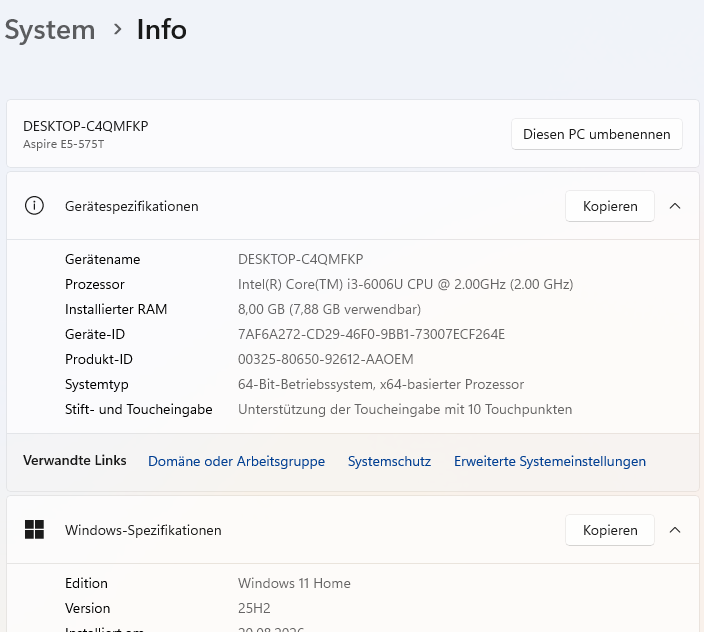Image resolution: width=704 pixels, height=632 pixels.
Task: Copy device specs with Kopieren button
Action: click(x=610, y=206)
